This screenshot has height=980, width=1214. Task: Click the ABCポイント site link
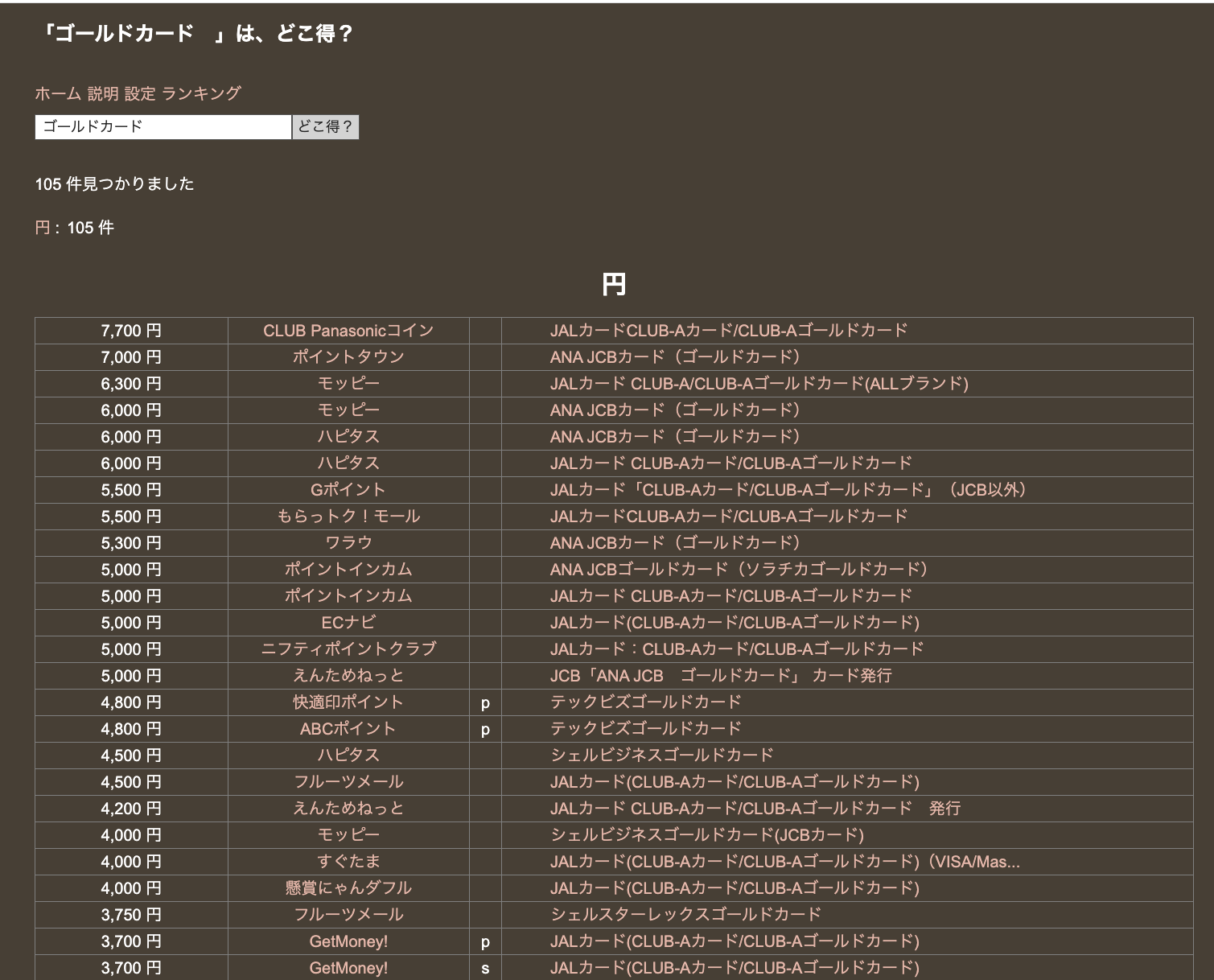pyautogui.click(x=348, y=729)
